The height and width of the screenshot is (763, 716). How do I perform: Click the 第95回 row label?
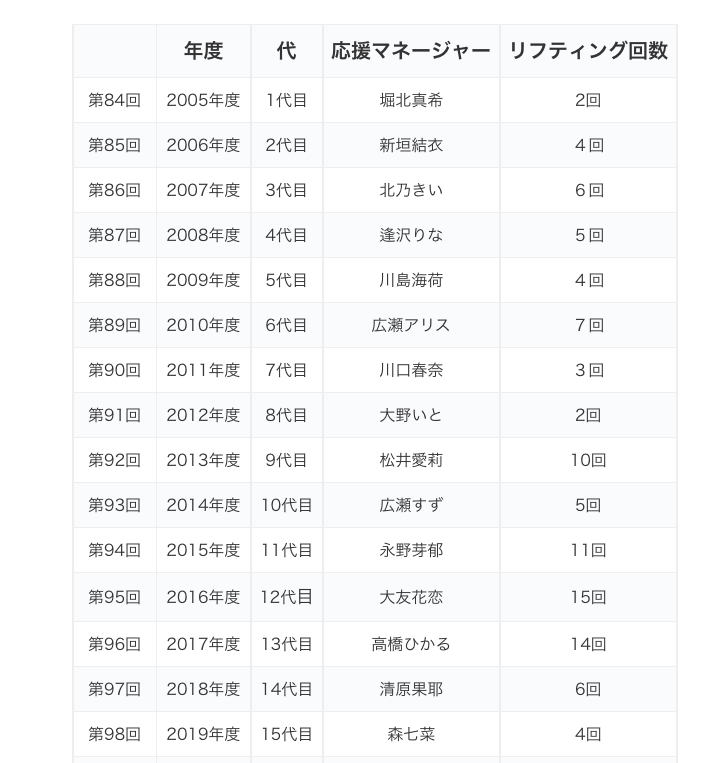pyautogui.click(x=114, y=597)
